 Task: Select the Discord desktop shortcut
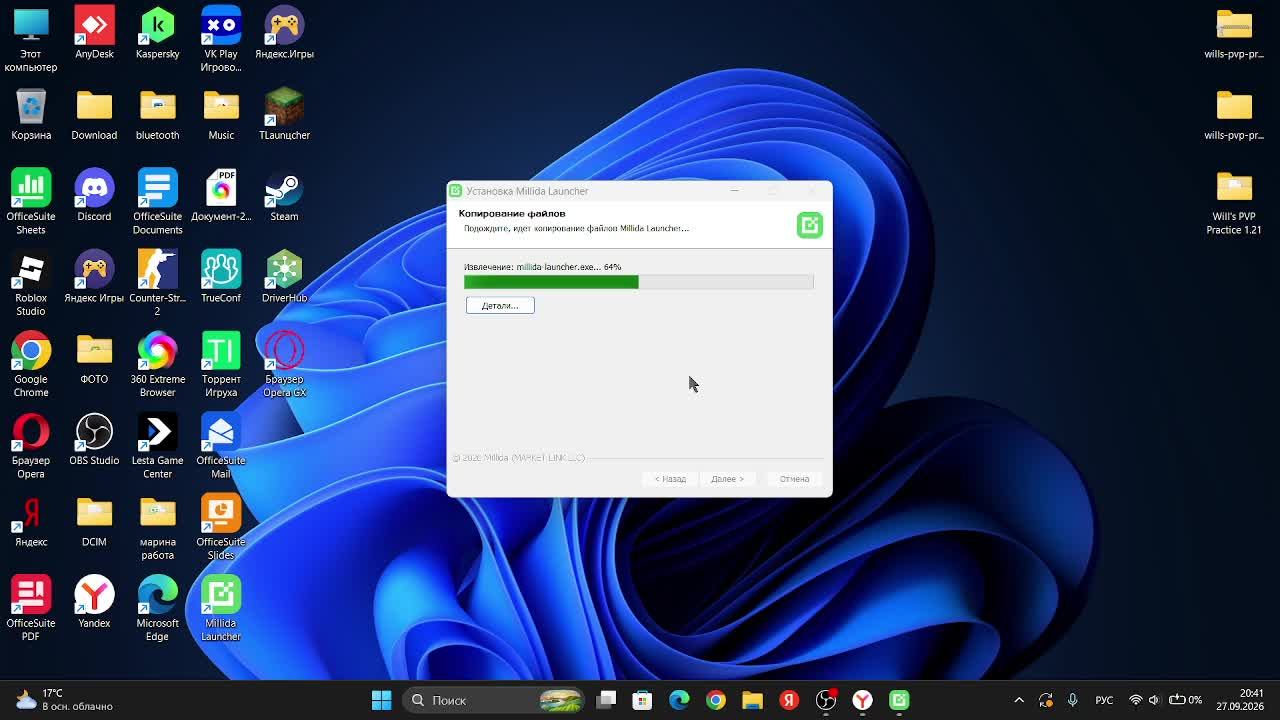pyautogui.click(x=94, y=196)
